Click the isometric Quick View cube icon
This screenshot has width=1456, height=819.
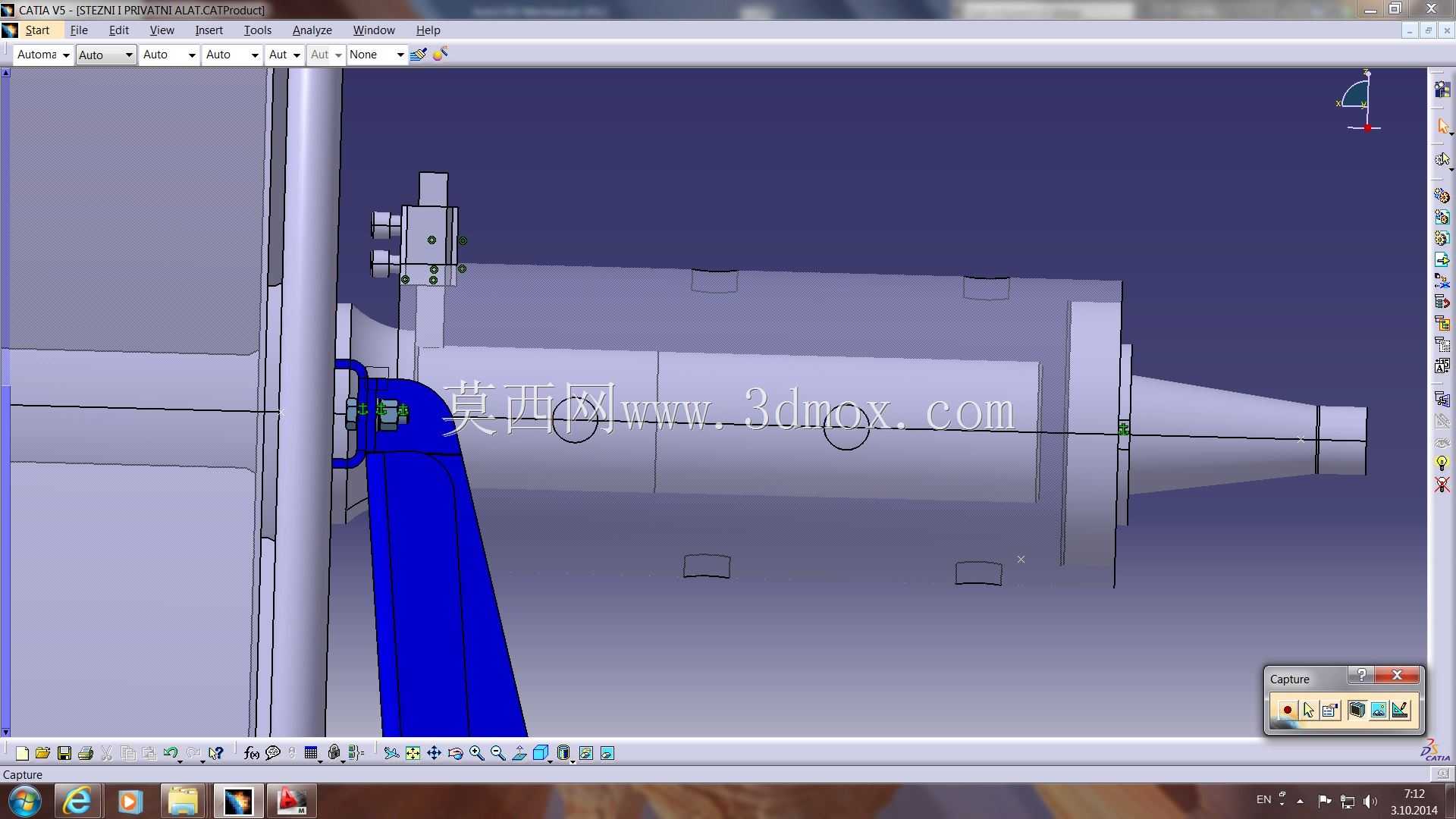point(540,753)
